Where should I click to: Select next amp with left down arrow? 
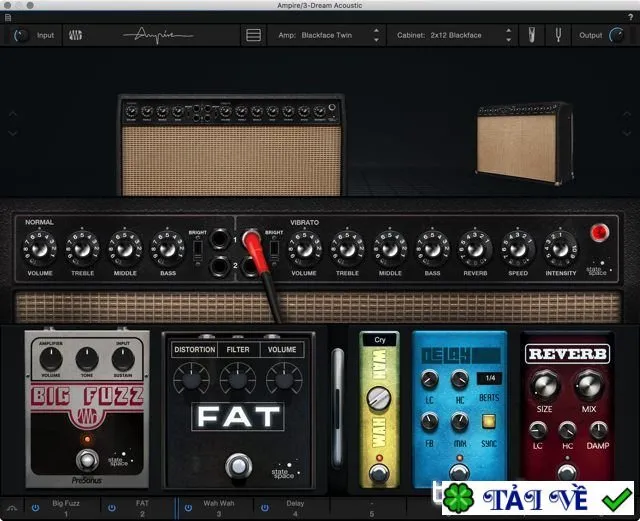[x=13, y=133]
